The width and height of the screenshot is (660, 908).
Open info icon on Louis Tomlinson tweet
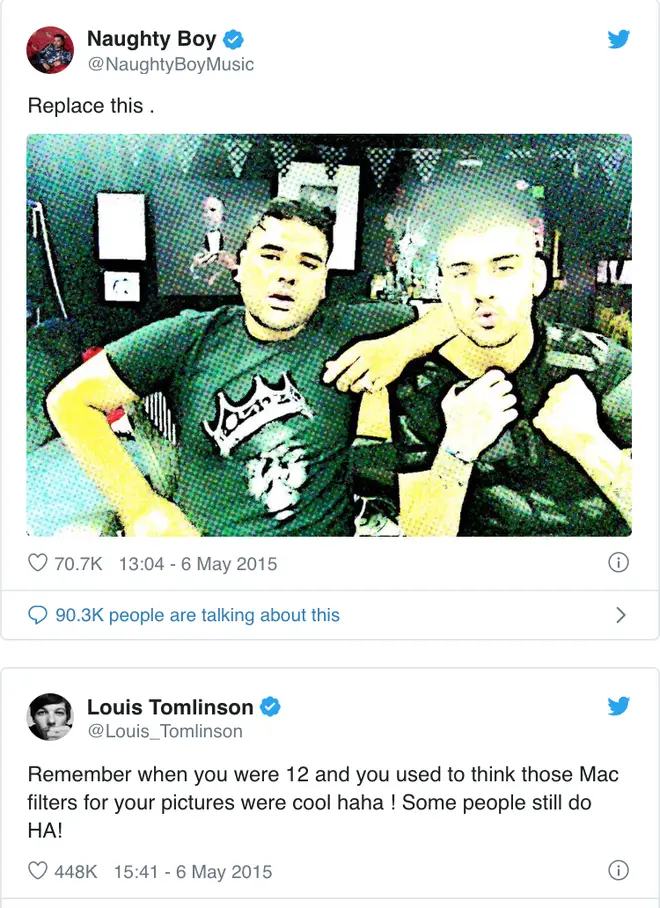[x=618, y=870]
